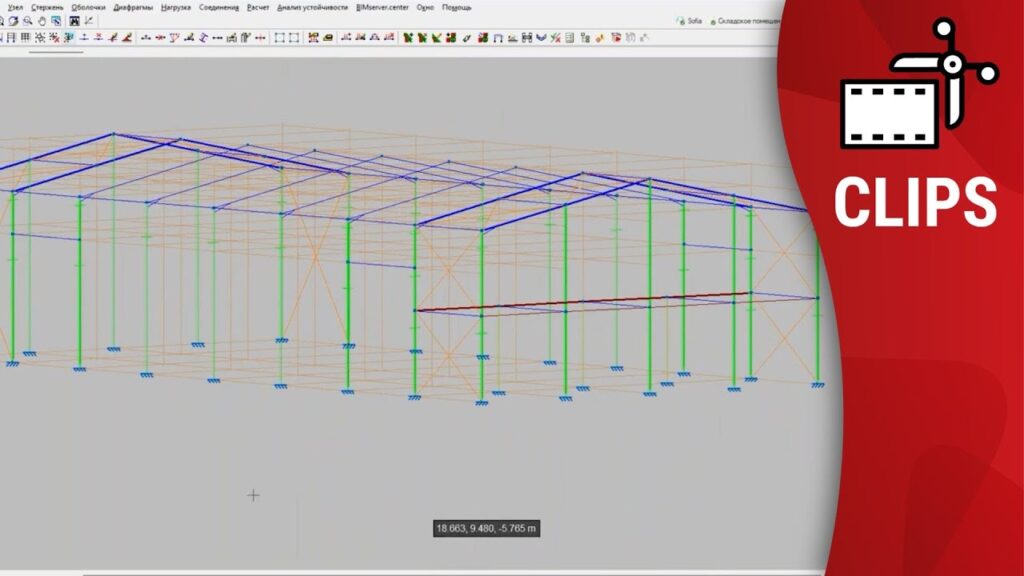1024x576 pixels.
Task: Click the first dashed rectangle selection icon
Action: (x=279, y=38)
